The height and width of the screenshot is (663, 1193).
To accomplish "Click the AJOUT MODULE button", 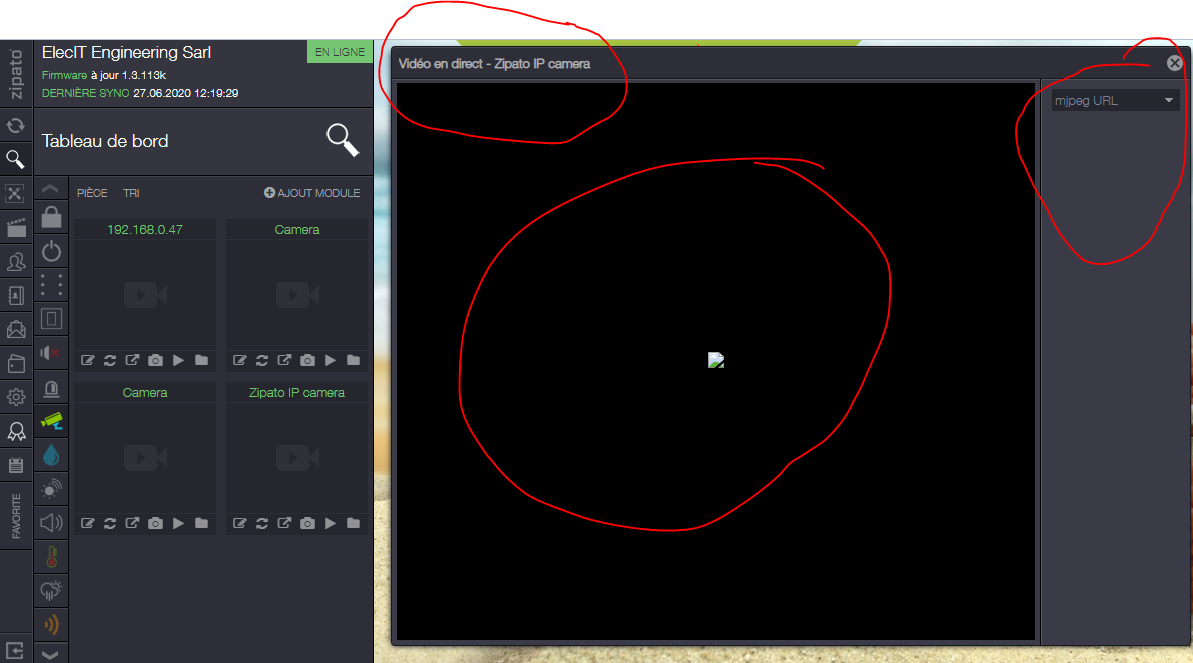I will [312, 193].
